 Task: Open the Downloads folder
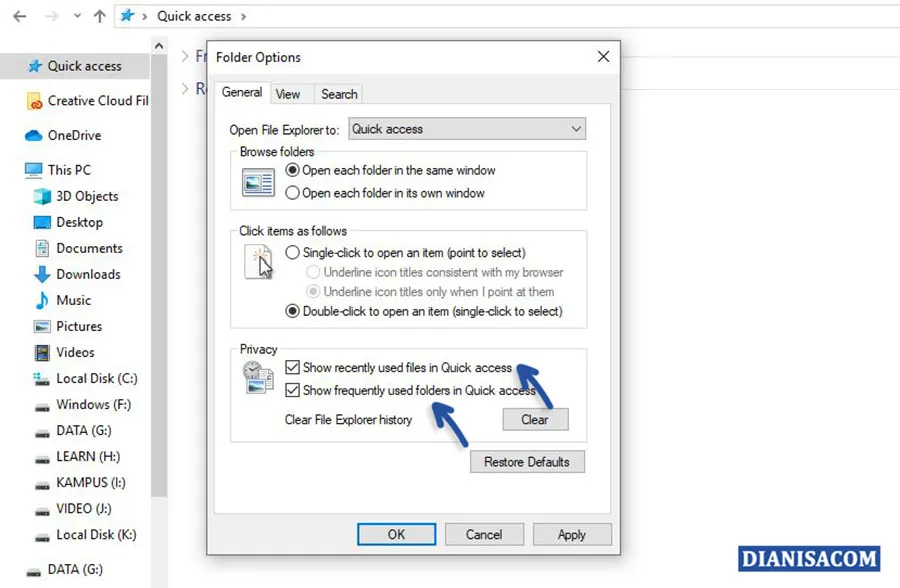pyautogui.click(x=87, y=274)
